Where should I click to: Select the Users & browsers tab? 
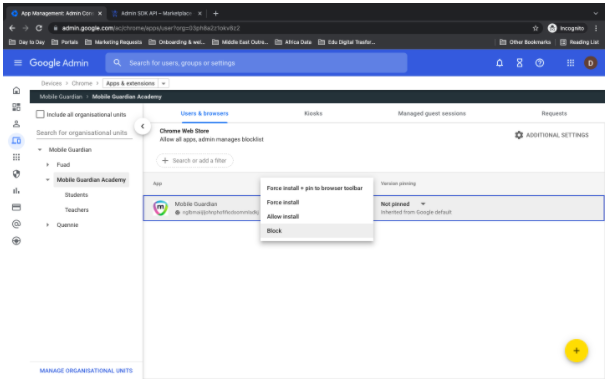pos(204,114)
